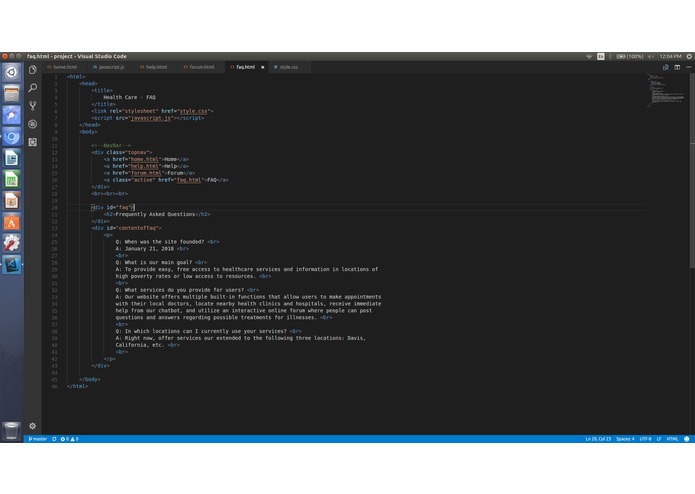This screenshot has width=695, height=494.
Task: Click the Ln 20, Col 23 indicator
Action: [598, 439]
